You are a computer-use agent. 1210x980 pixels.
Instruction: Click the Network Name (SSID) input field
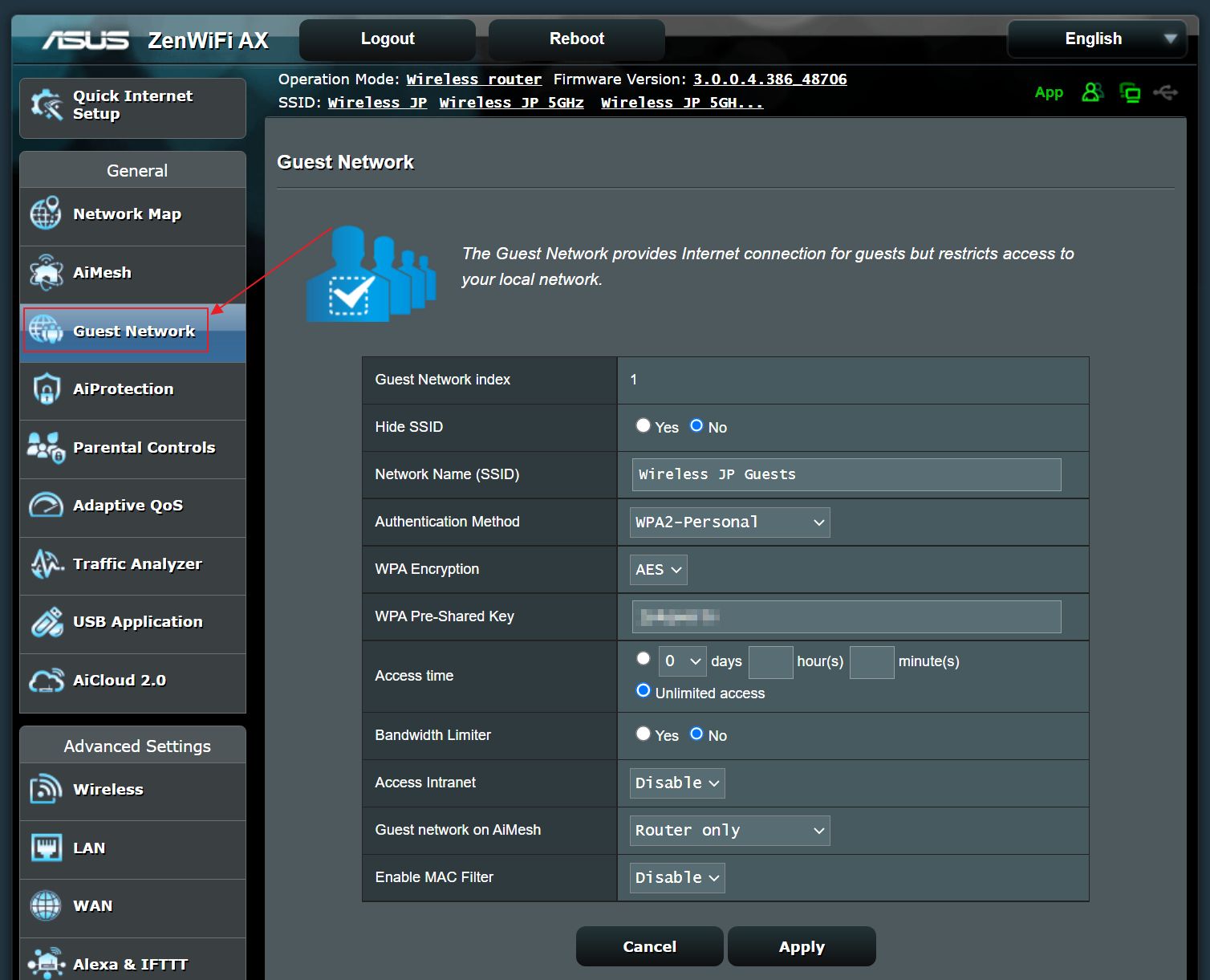pyautogui.click(x=847, y=474)
